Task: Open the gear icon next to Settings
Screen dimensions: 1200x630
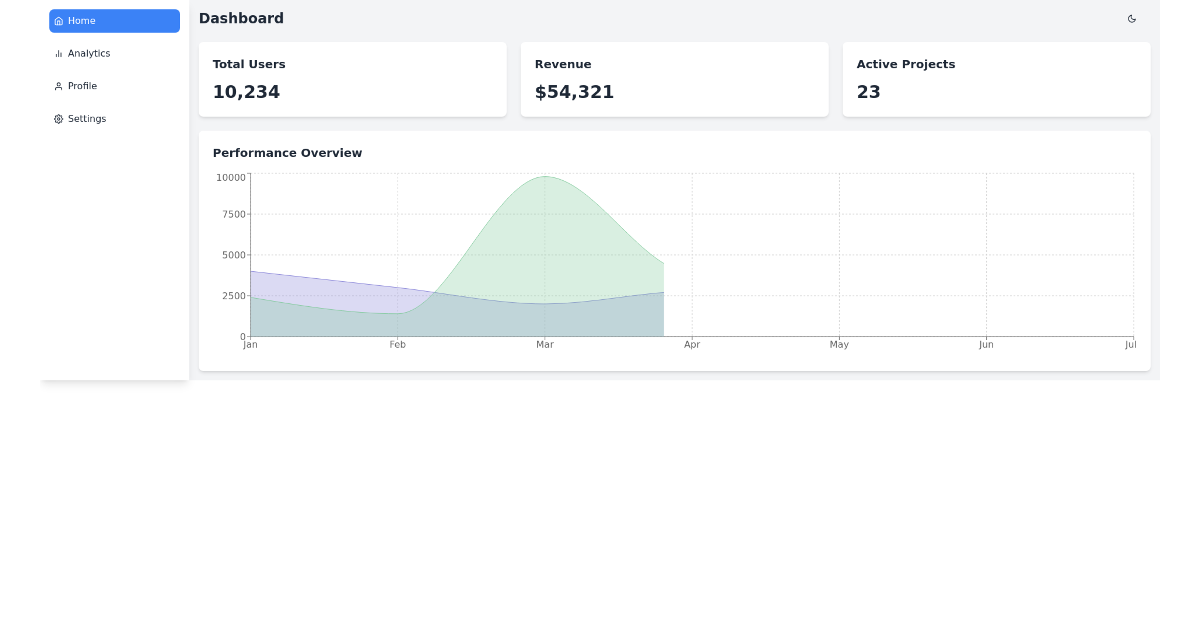Action: click(59, 118)
